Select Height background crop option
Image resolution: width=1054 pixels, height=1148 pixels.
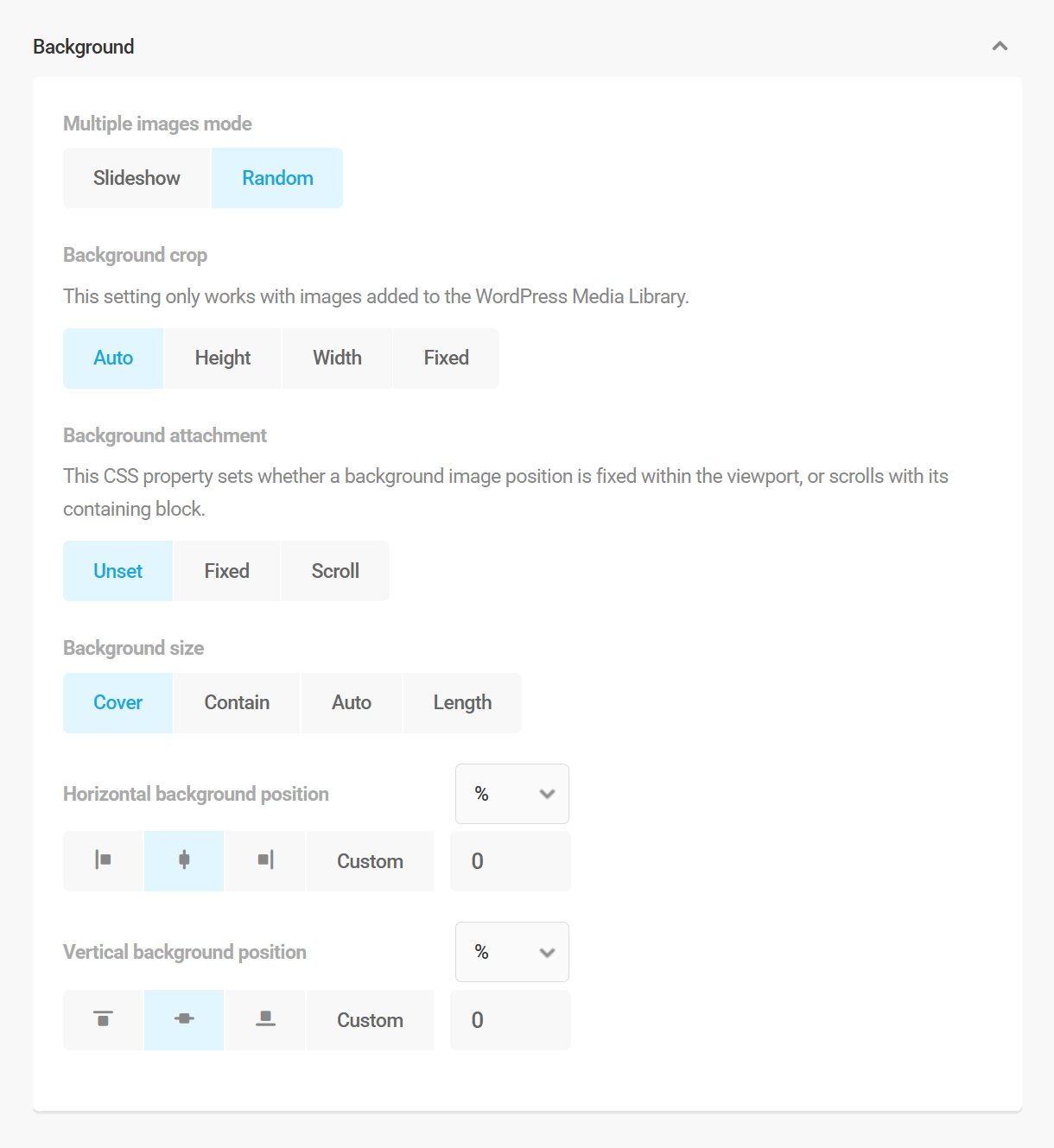(222, 358)
